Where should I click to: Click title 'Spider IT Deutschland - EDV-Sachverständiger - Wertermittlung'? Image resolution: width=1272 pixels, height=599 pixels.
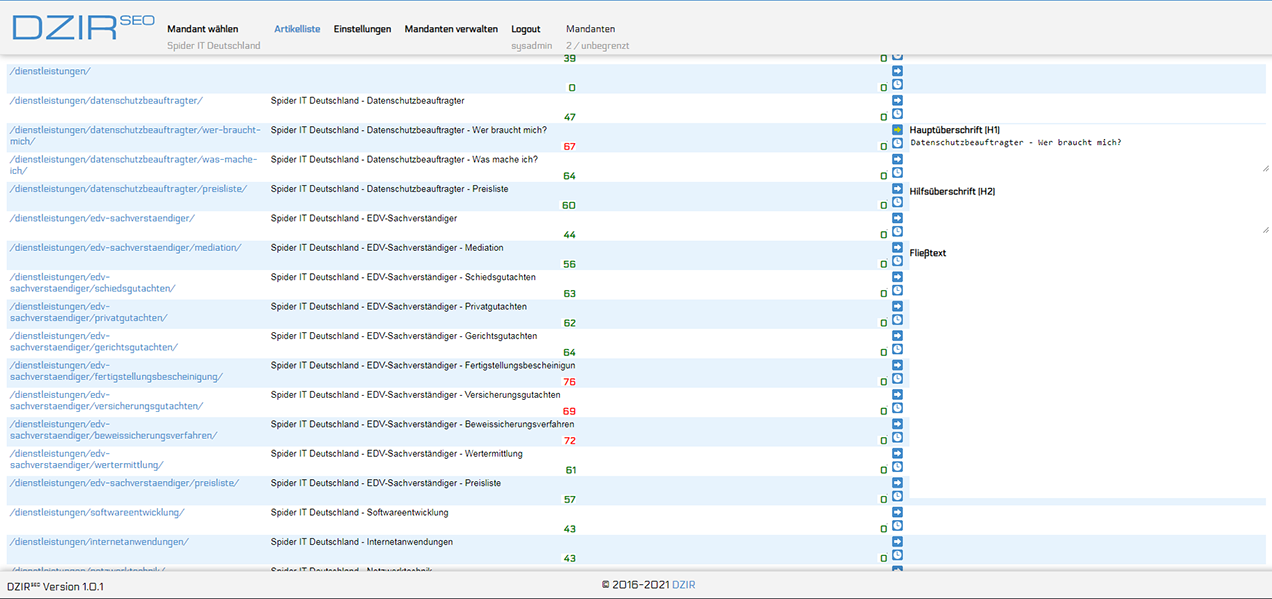[396, 453]
